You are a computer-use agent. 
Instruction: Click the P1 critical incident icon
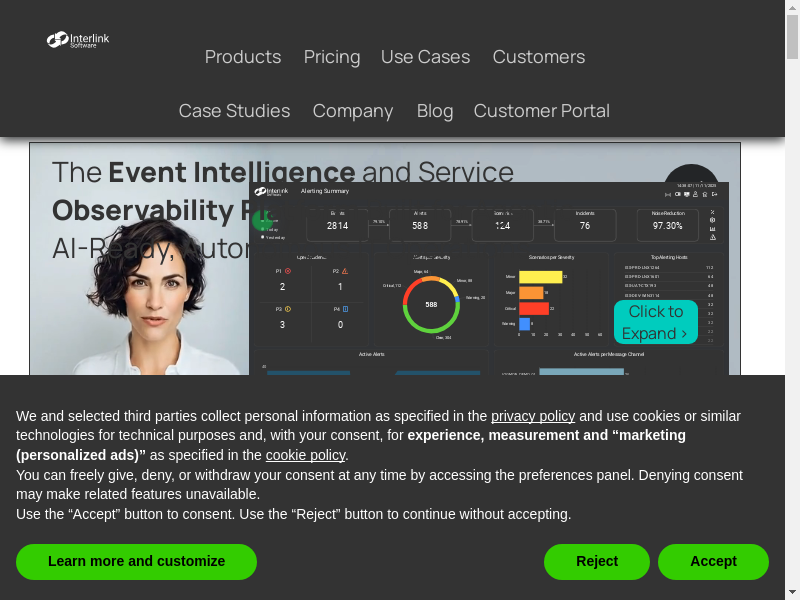click(x=288, y=270)
